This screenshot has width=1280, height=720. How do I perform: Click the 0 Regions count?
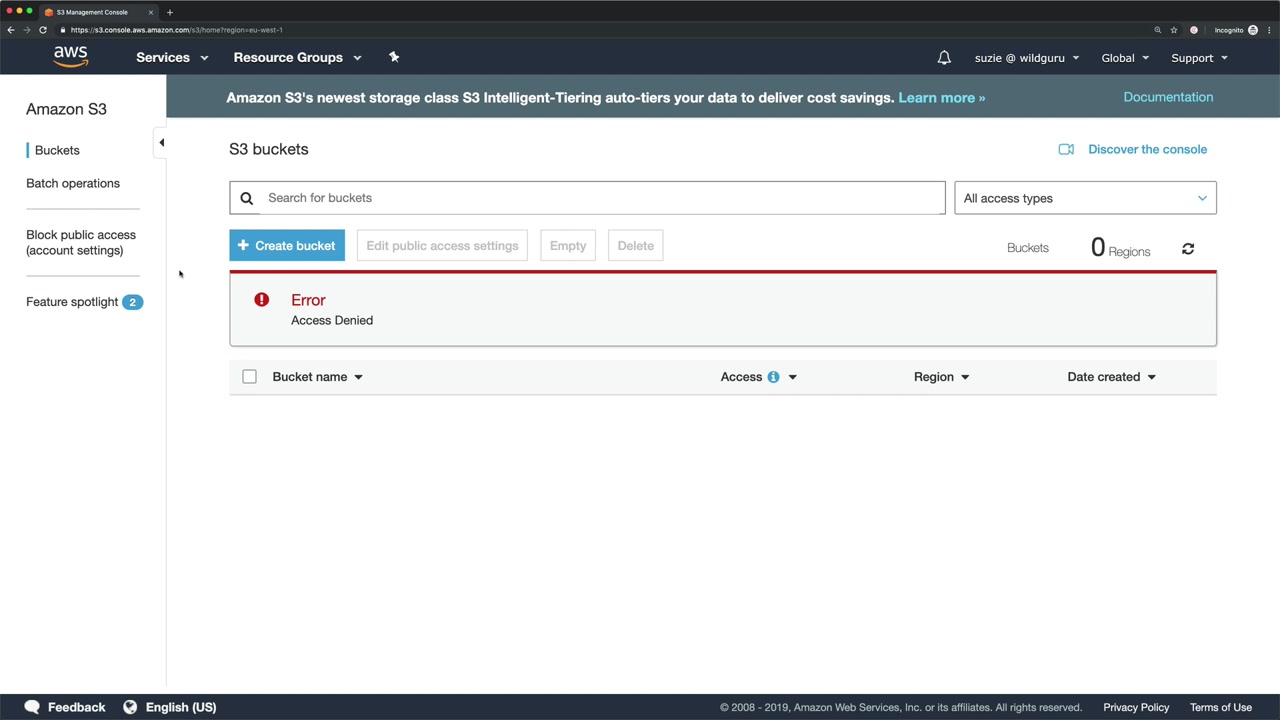(1120, 248)
